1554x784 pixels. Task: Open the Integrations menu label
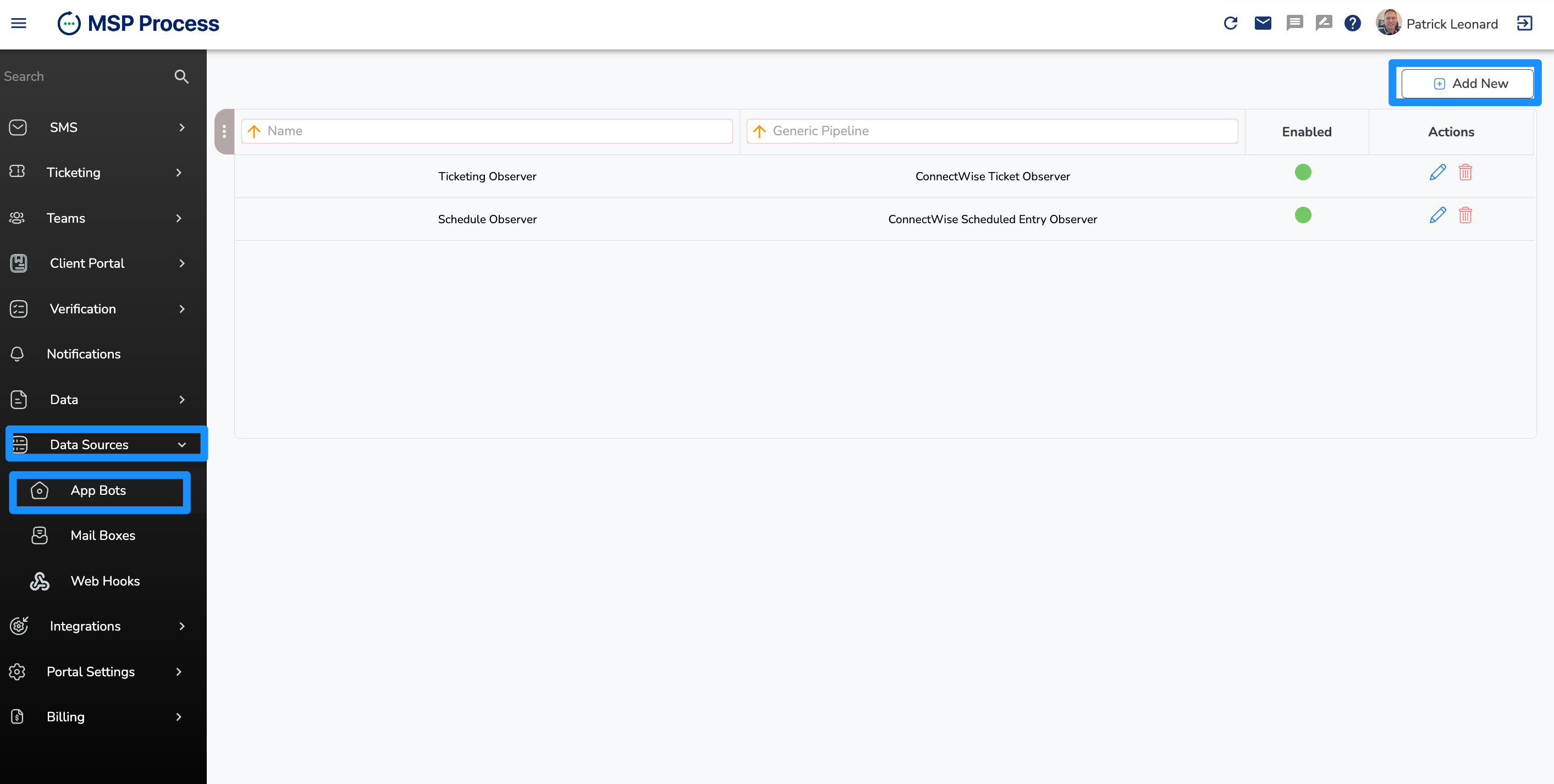point(85,626)
